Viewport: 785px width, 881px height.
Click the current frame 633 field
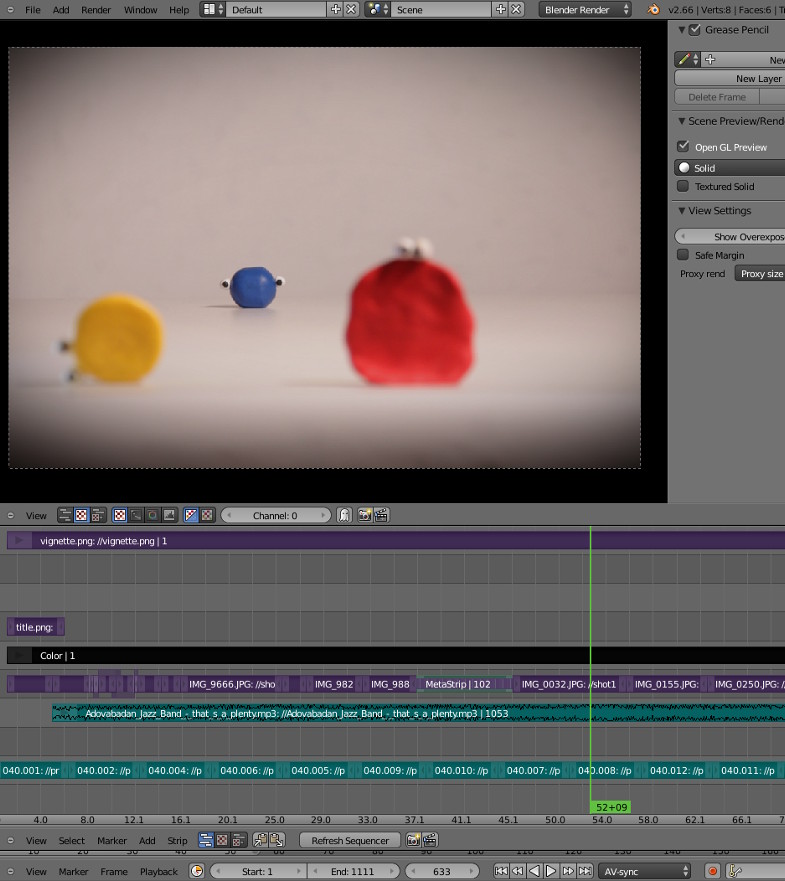pos(442,871)
